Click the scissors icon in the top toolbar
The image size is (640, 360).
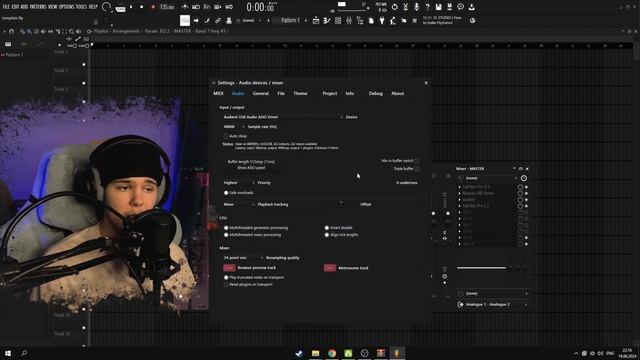[x=405, y=7]
